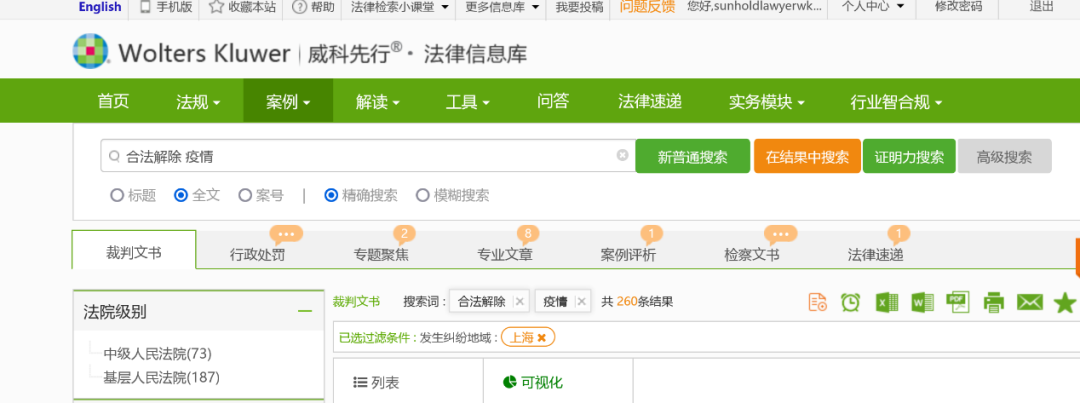Click 证明力搜索 button
The image size is (1080, 403).
(909, 156)
